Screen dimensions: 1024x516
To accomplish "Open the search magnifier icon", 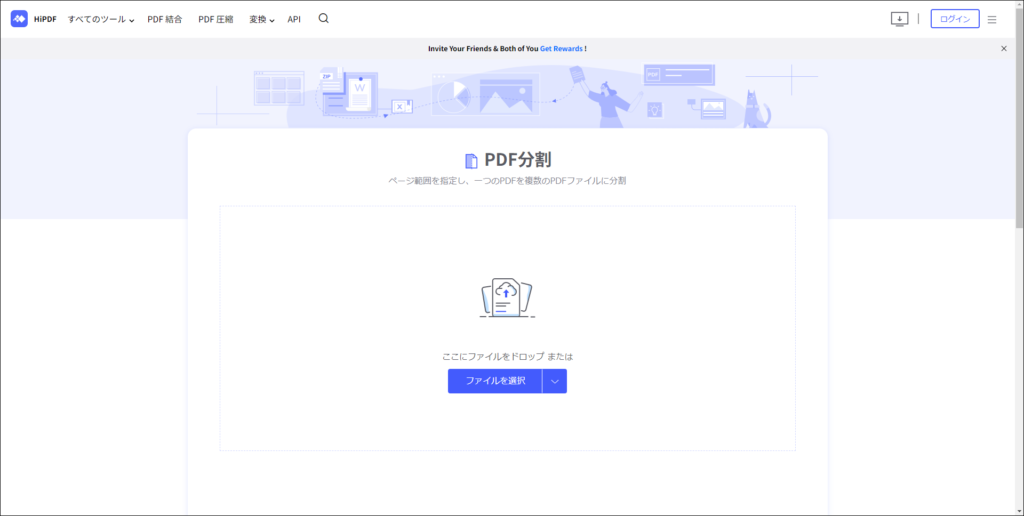I will [x=323, y=18].
